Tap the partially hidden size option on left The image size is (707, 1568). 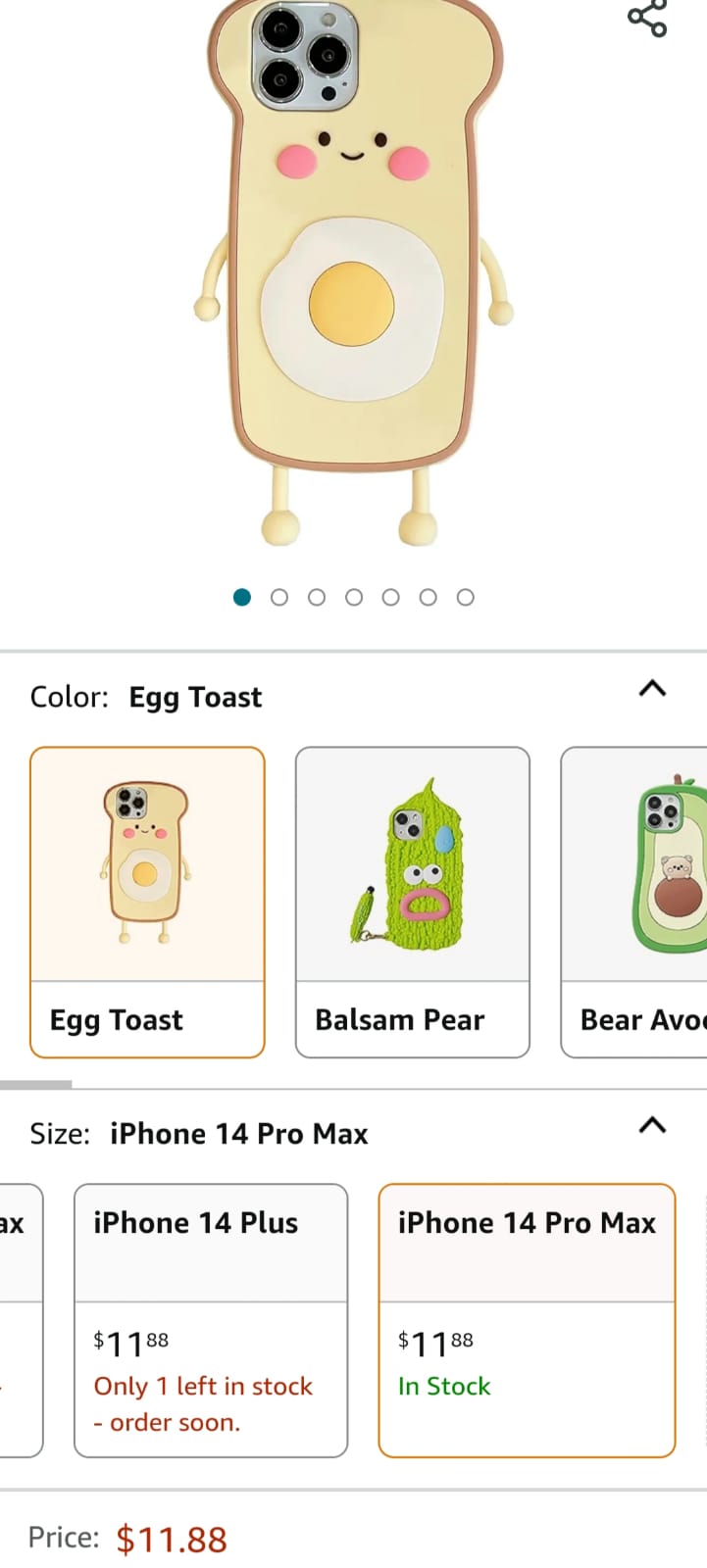pos(20,1319)
